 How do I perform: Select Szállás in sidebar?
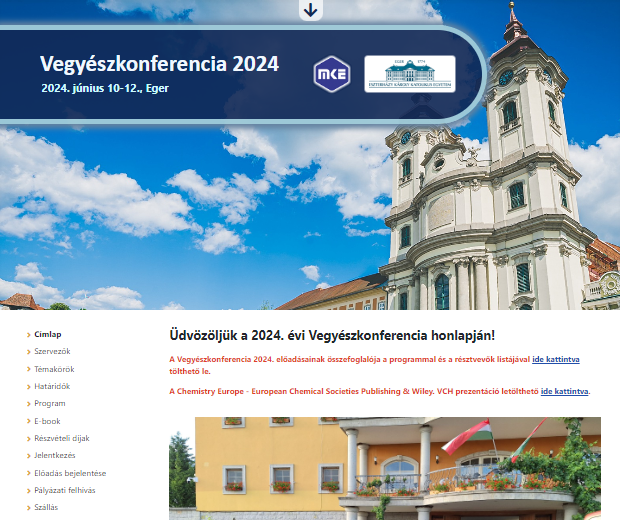coord(46,507)
